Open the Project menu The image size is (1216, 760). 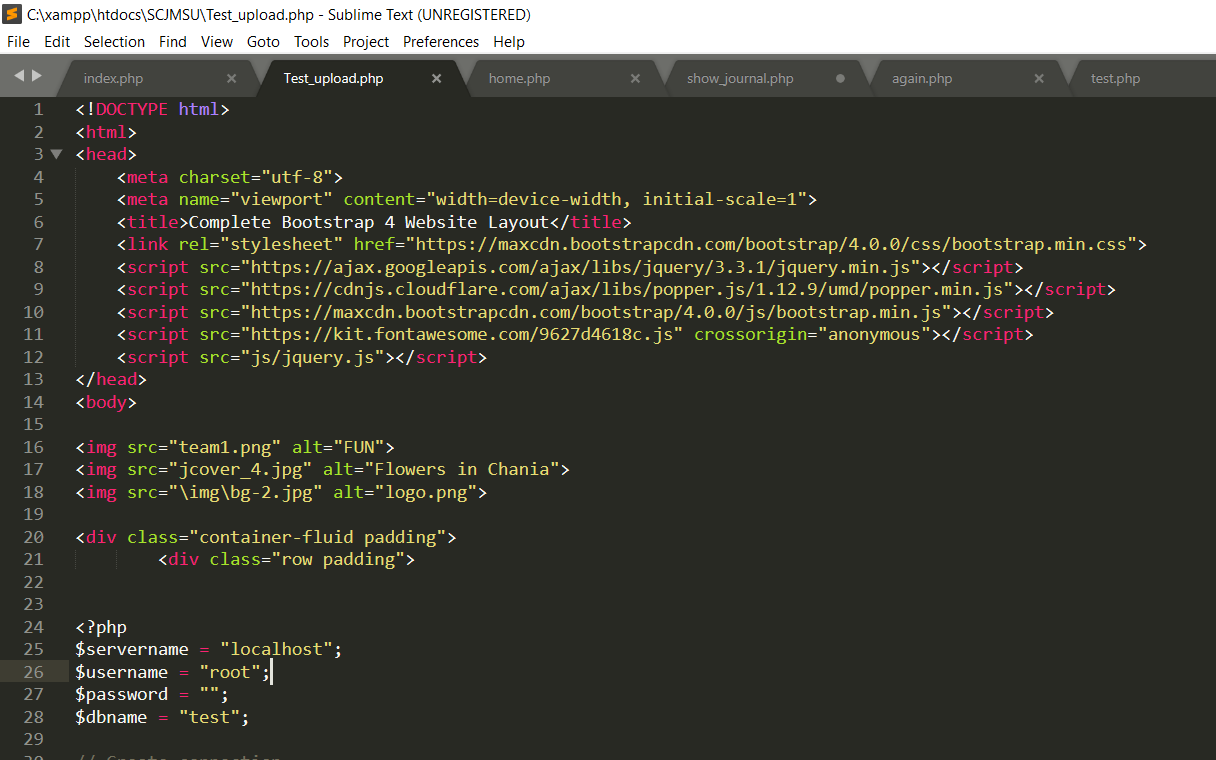366,42
